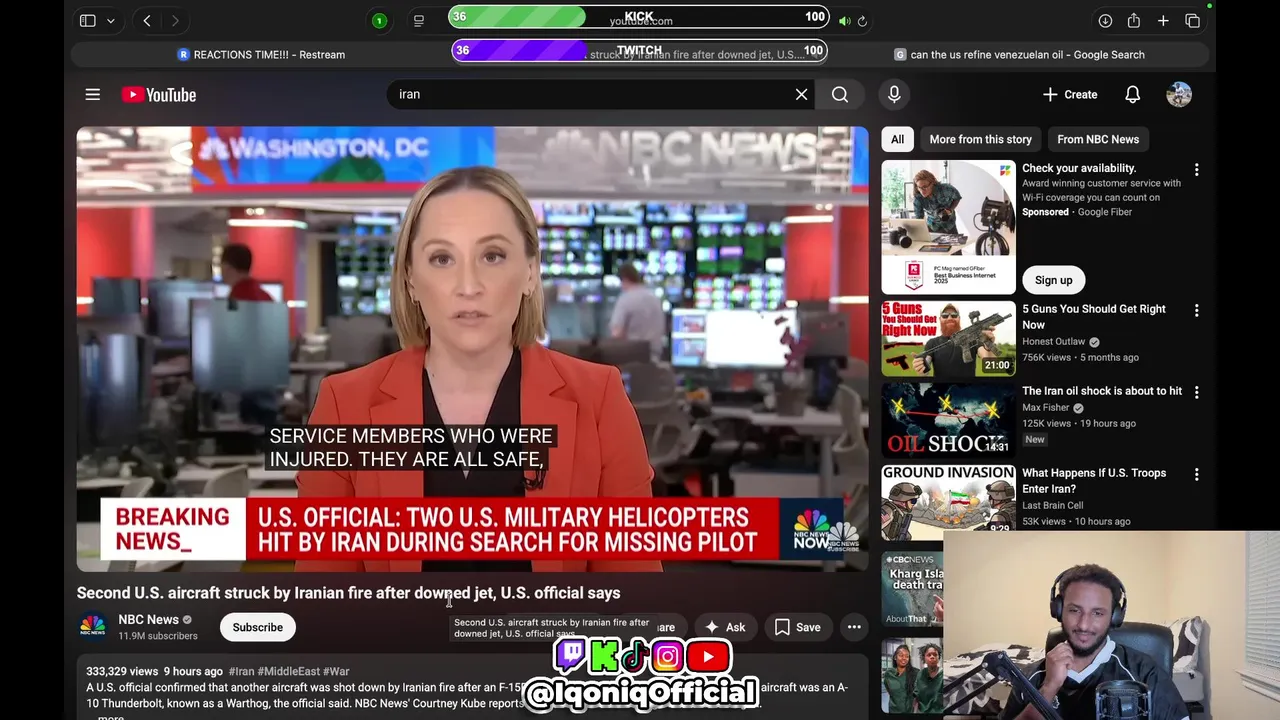Screen dimensions: 1280x720
Task: Click the Create button
Action: point(1070,94)
